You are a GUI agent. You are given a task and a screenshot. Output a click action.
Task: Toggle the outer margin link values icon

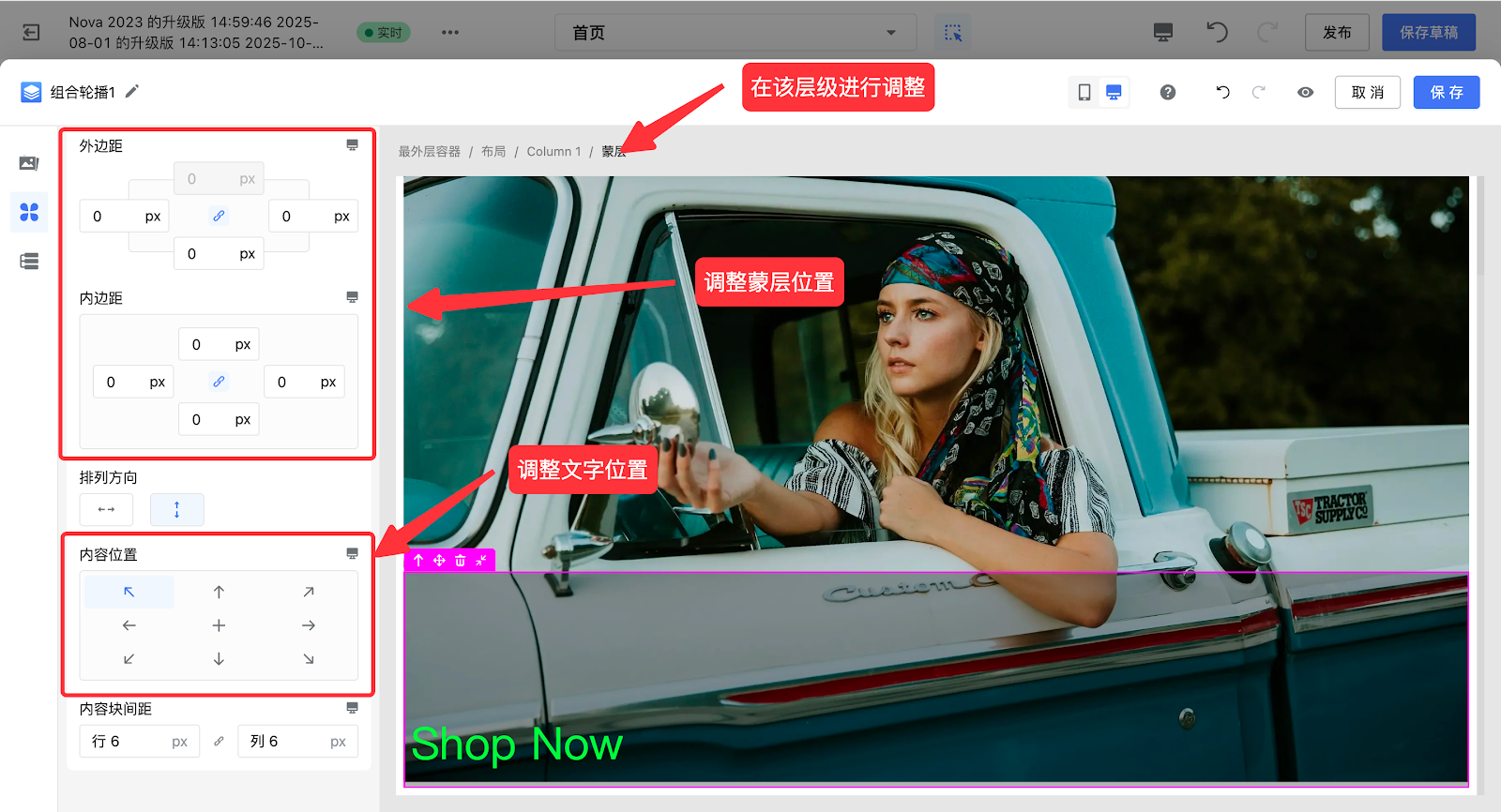(x=219, y=216)
